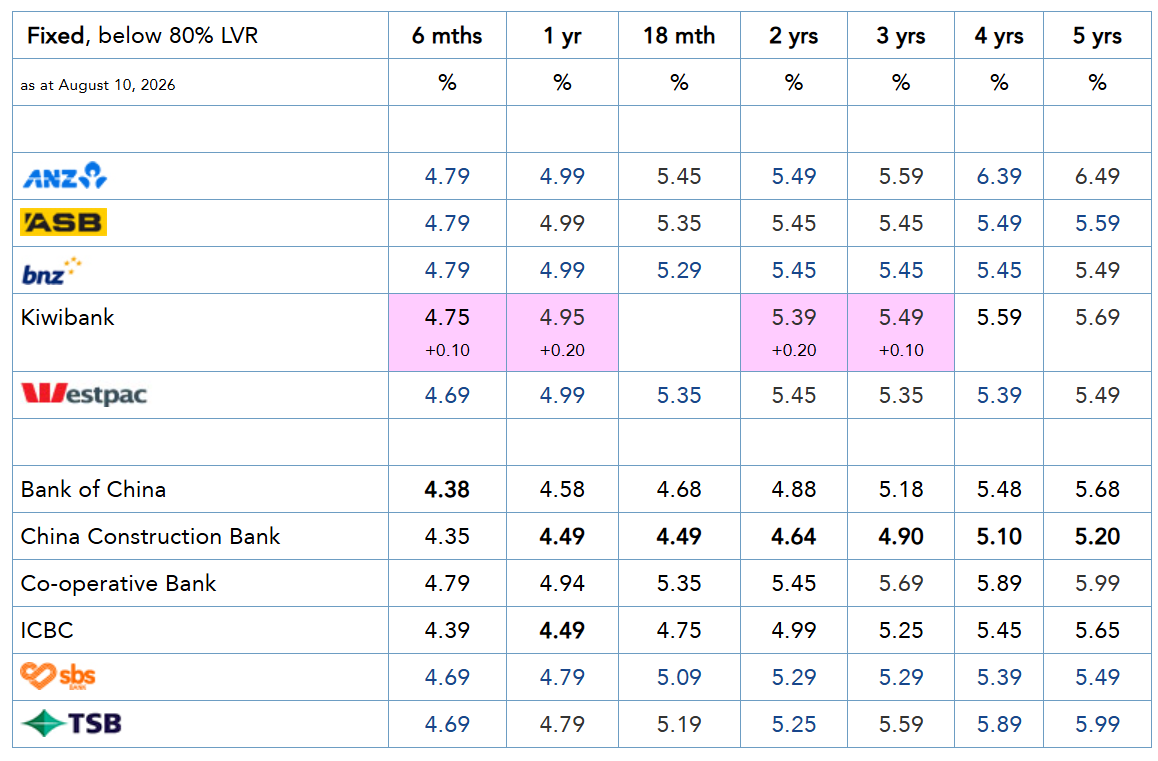
Task: Select Westpac 3 years rate 5.35
Action: (x=901, y=395)
